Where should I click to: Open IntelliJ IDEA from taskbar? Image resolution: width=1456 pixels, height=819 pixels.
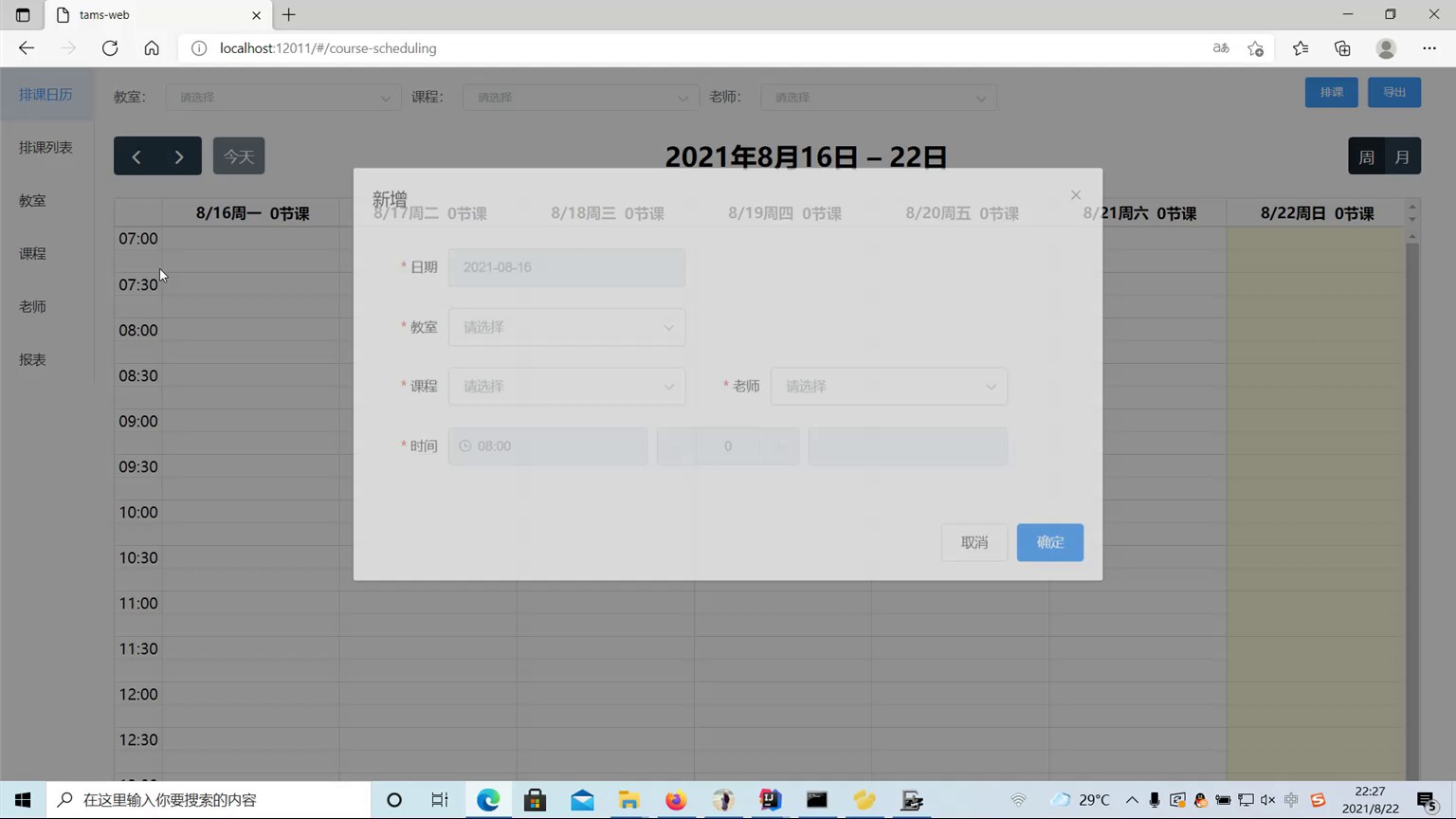(770, 800)
